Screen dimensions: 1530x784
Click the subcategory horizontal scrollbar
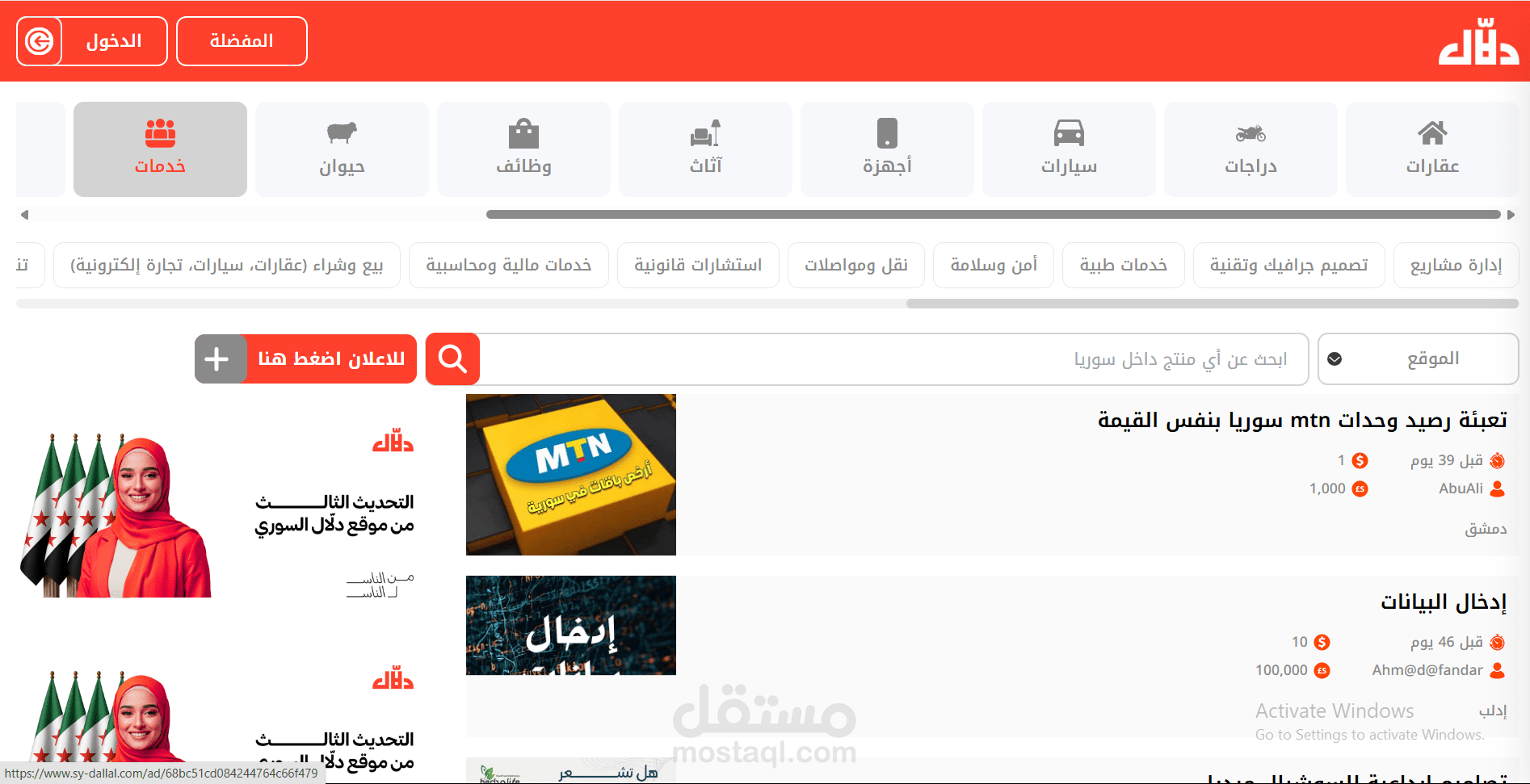(x=1212, y=304)
